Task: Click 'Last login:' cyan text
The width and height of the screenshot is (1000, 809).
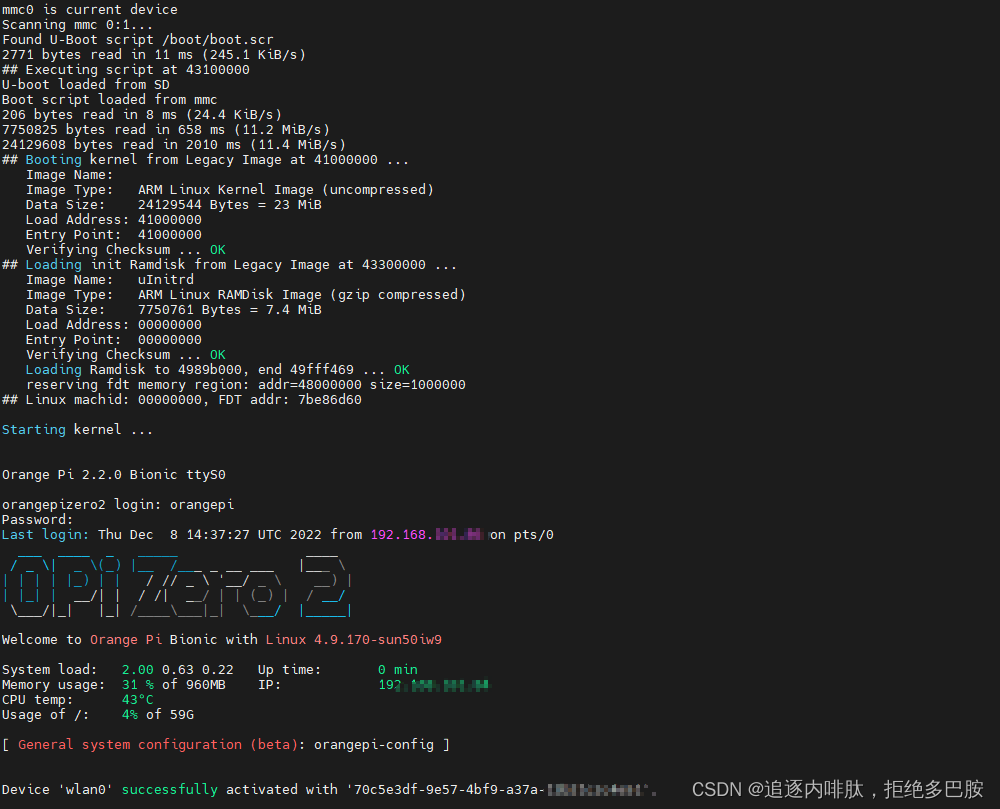Action: coord(45,534)
